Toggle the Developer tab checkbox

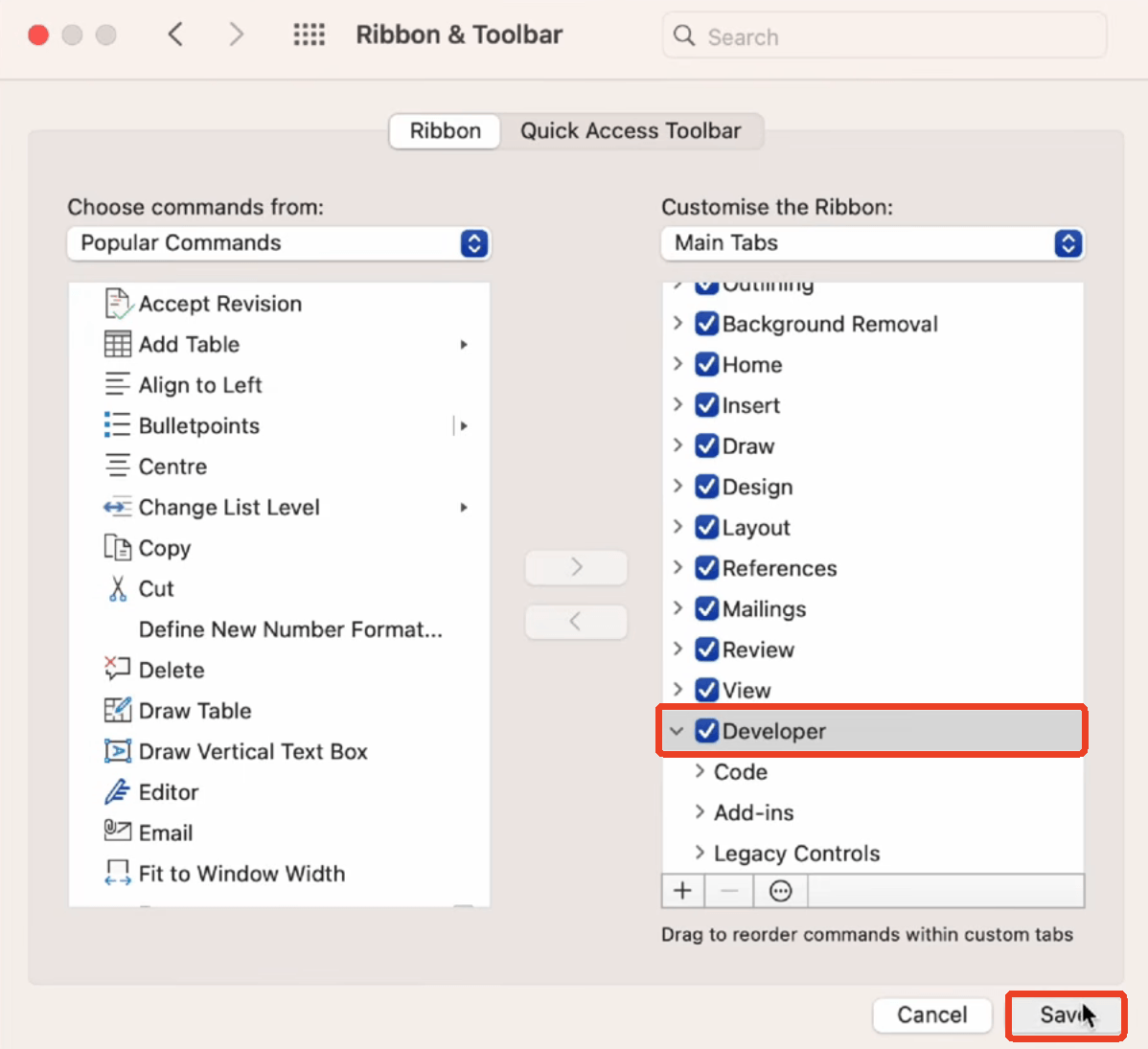click(706, 731)
